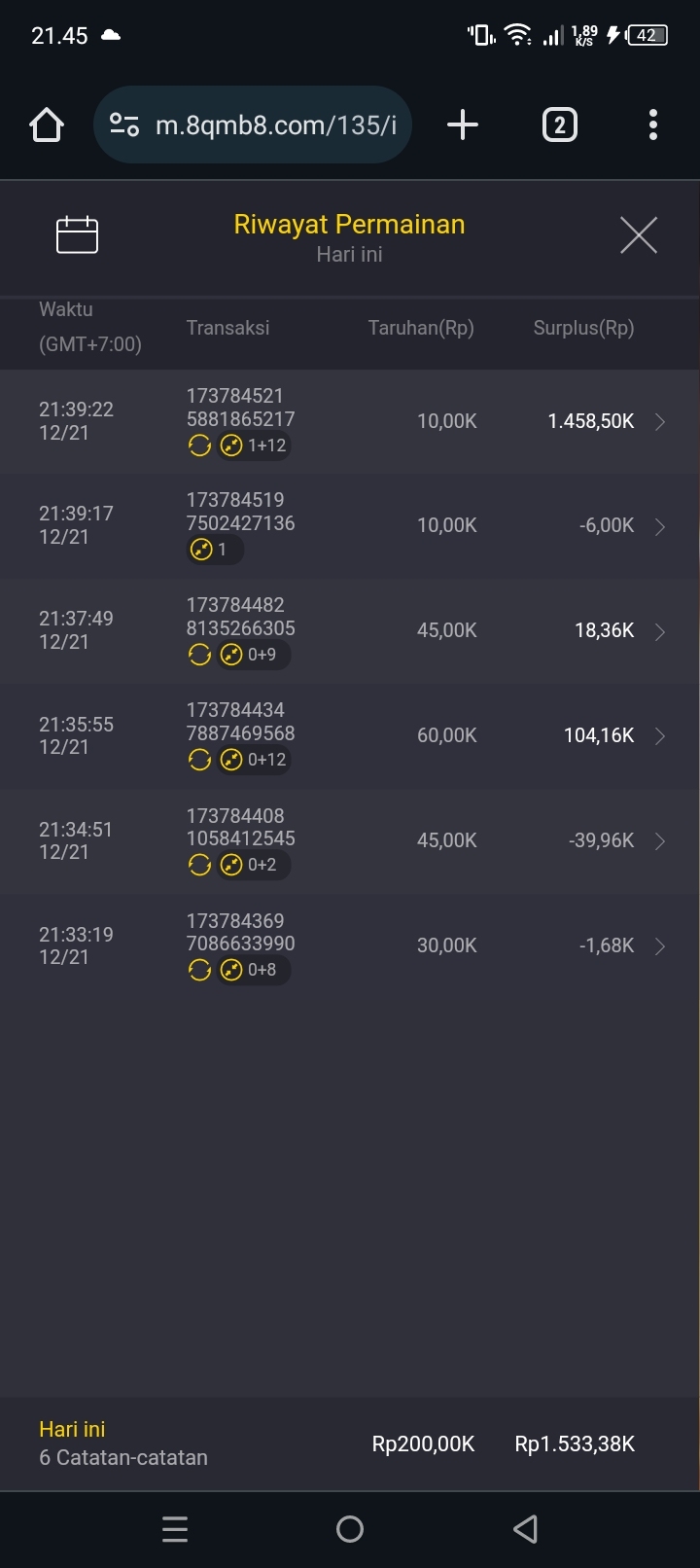This screenshot has height=1568, width=700.
Task: Close the Riwayat Permainan panel
Action: [639, 235]
